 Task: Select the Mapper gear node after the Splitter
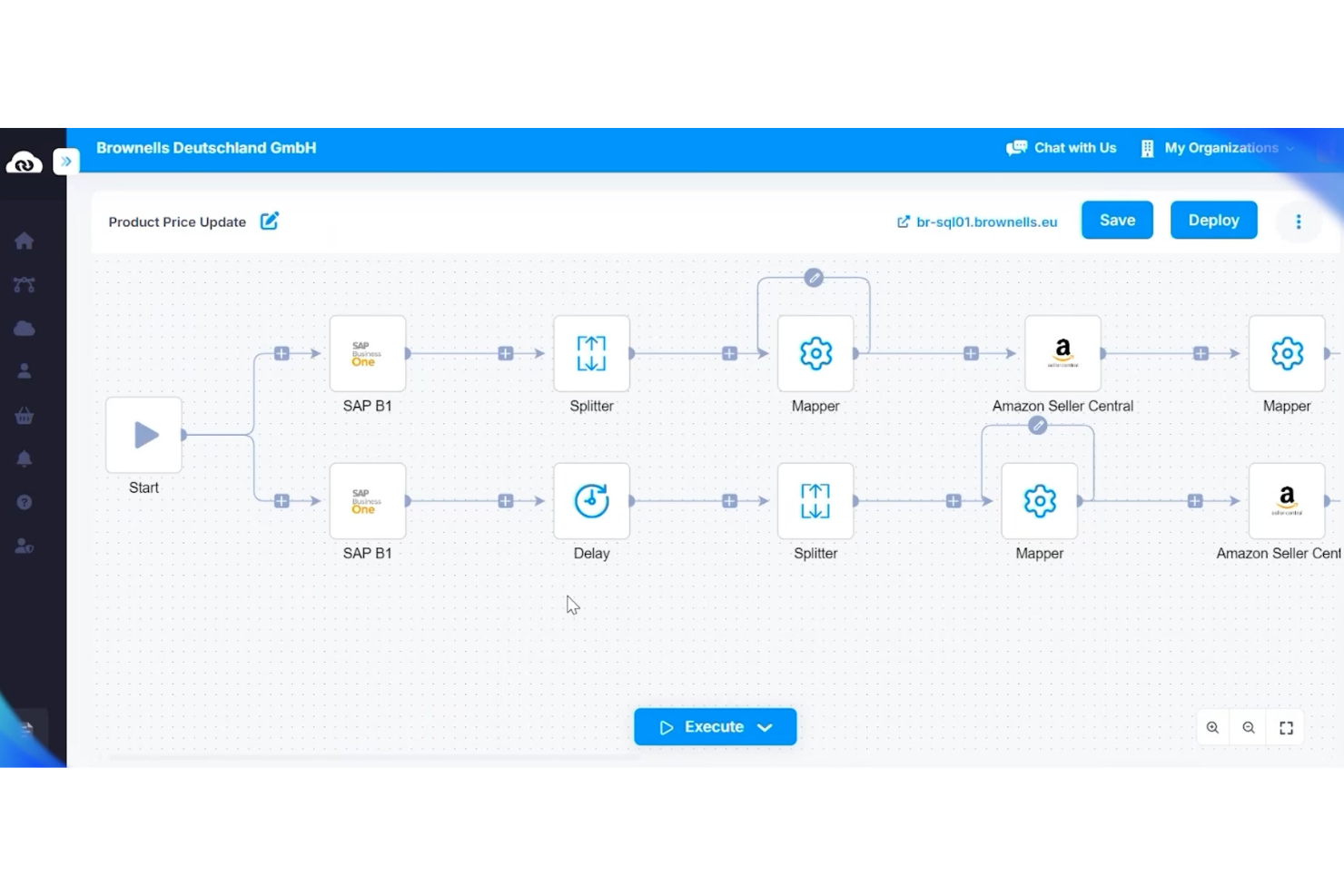click(x=815, y=354)
